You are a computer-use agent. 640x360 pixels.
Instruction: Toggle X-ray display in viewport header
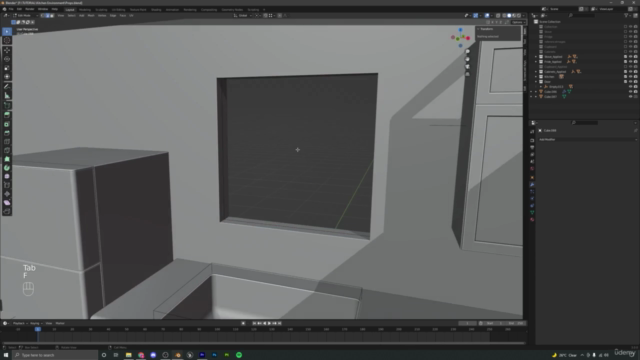[x=498, y=16]
